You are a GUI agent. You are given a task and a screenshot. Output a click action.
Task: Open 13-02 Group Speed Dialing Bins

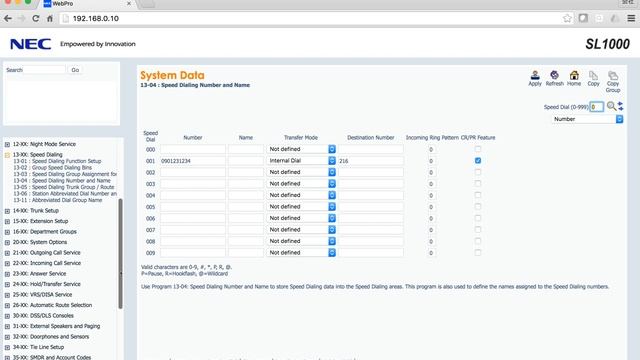point(53,167)
